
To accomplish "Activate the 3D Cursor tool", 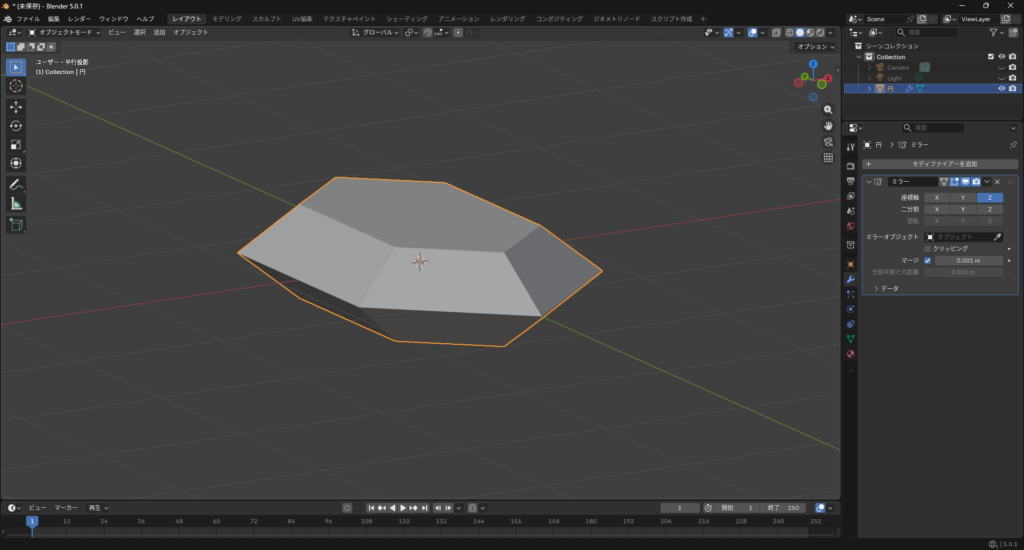I will click(x=16, y=86).
